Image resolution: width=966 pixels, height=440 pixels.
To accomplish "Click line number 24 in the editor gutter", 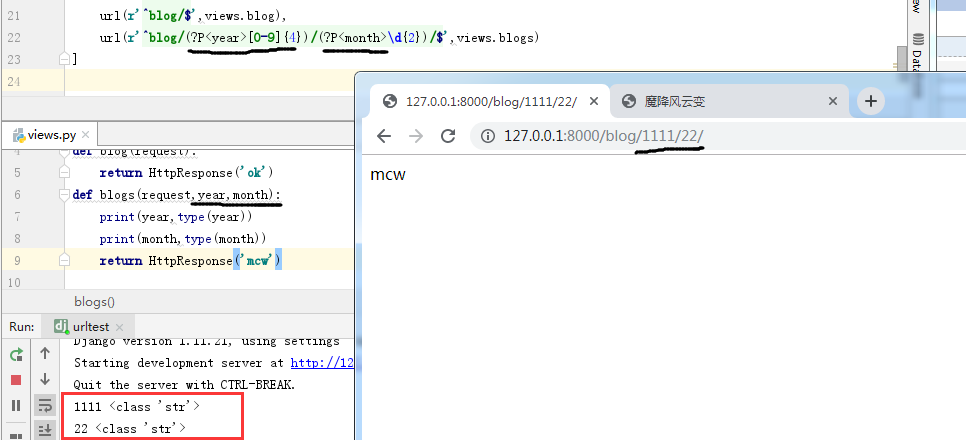I will (x=13, y=81).
